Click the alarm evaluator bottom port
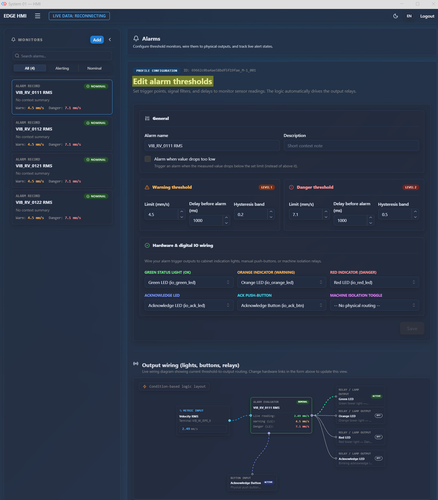This screenshot has height=500, width=438. click(x=269, y=433)
